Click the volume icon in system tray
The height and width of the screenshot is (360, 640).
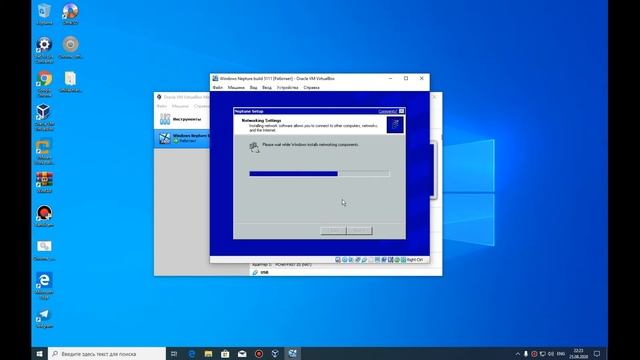tap(551, 353)
